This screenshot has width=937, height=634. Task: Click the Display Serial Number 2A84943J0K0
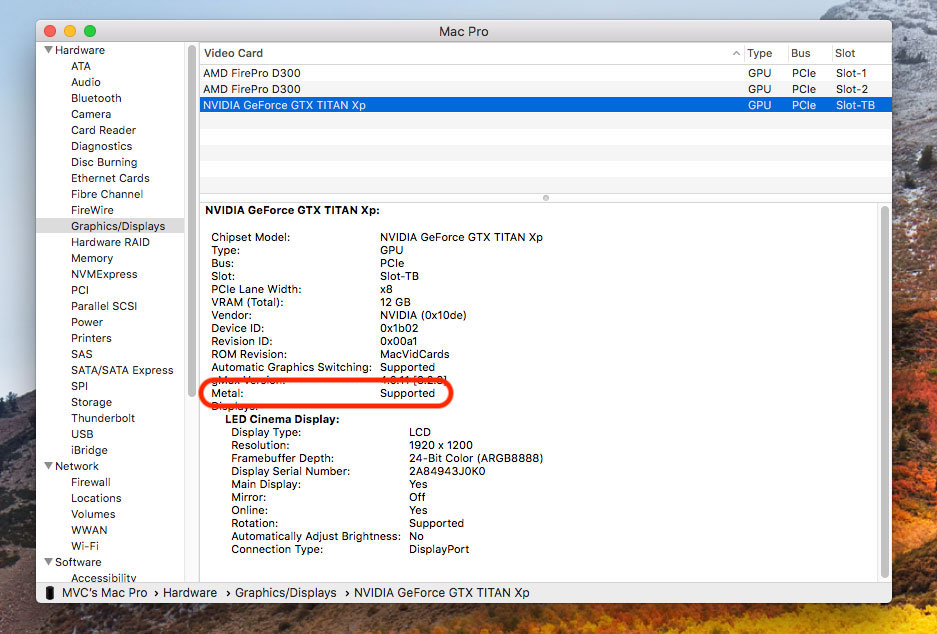[447, 471]
